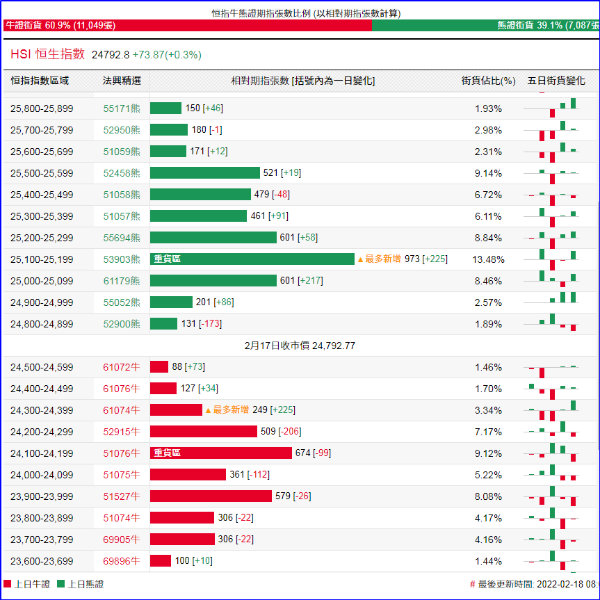Click the green 上日熊證 legend square

(60, 584)
